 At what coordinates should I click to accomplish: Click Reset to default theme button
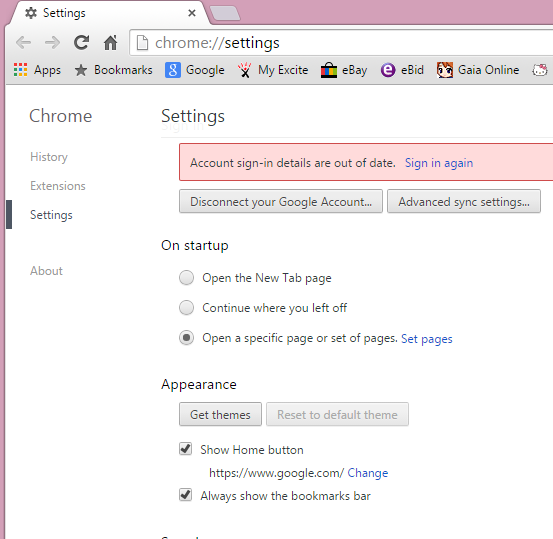[x=338, y=414]
